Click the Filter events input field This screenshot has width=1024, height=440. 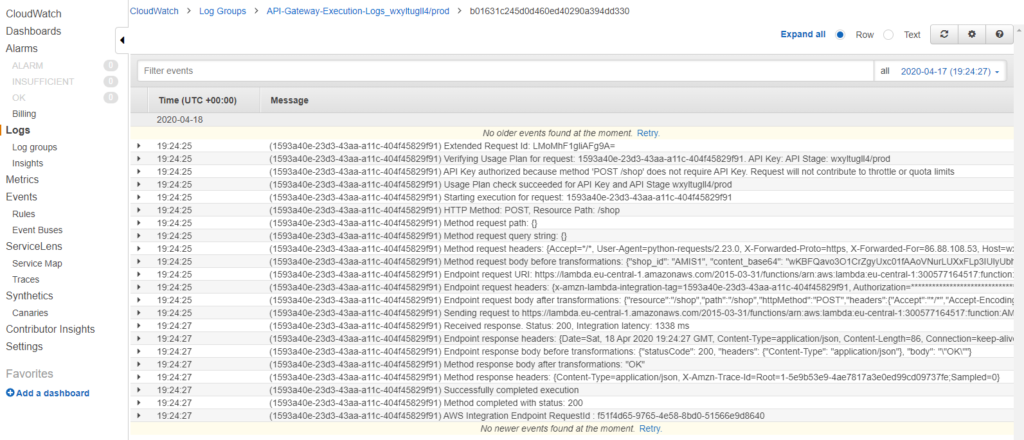pyautogui.click(x=505, y=71)
